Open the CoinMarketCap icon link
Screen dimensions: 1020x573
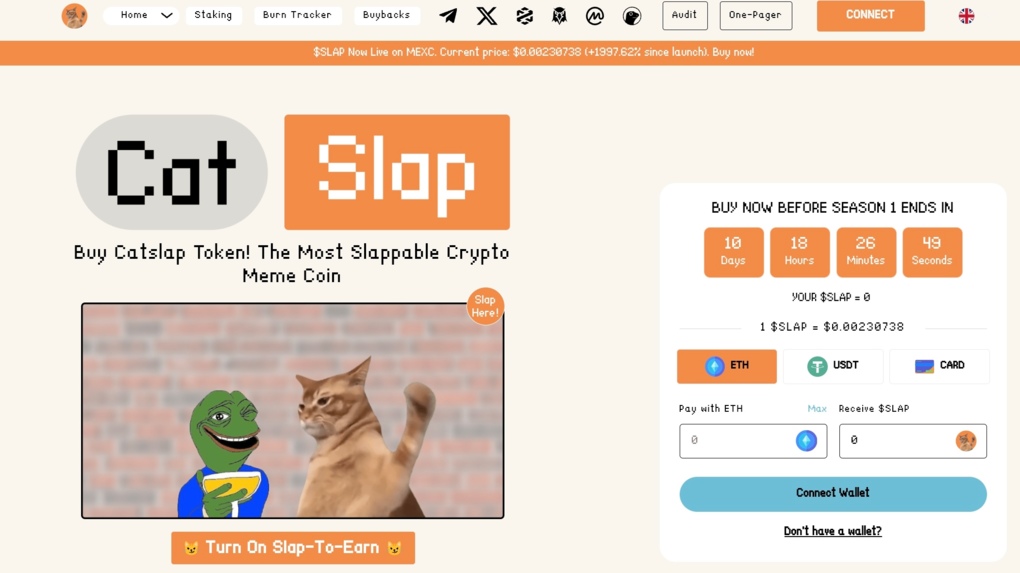tap(595, 16)
